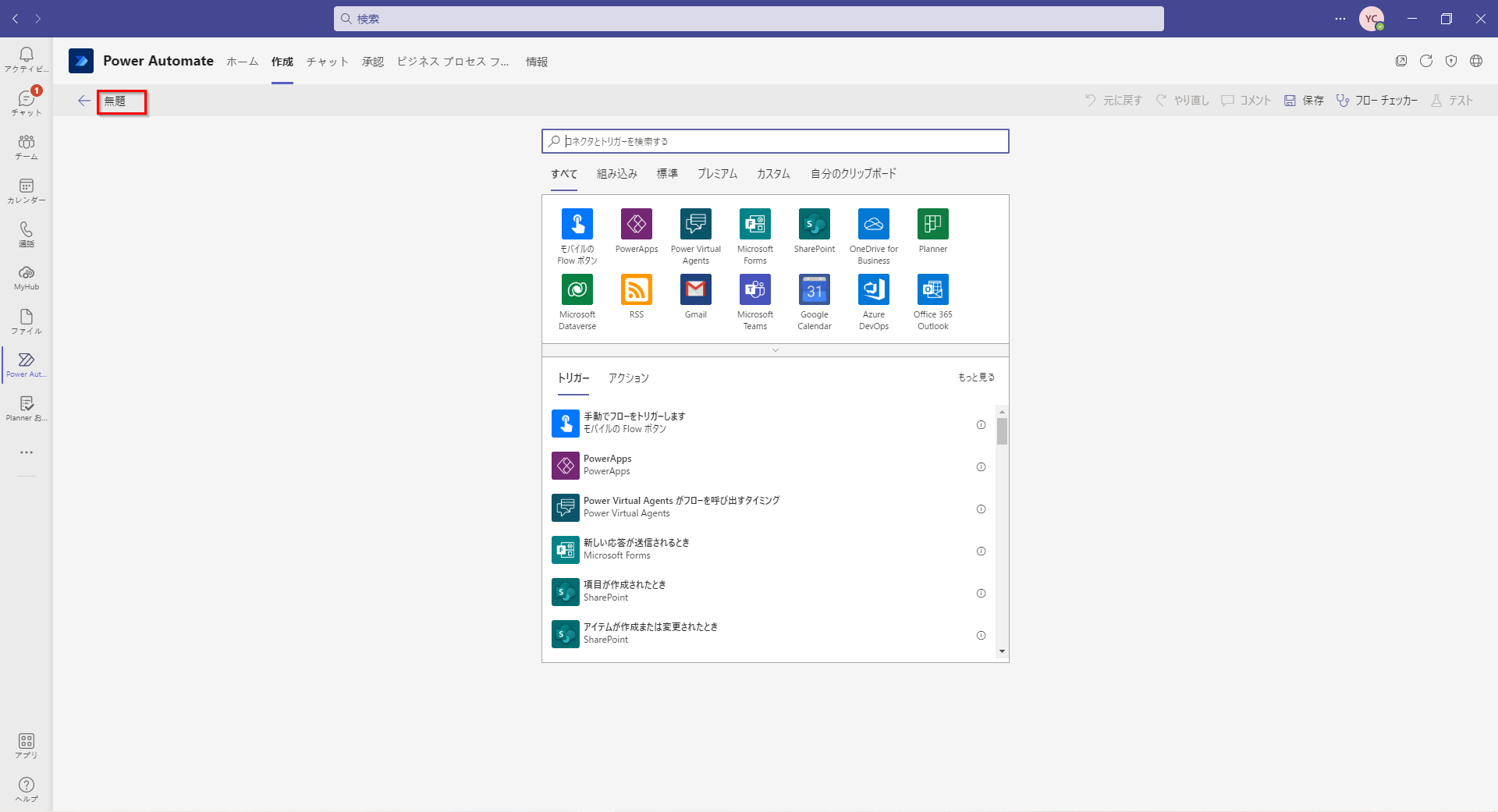The width and height of the screenshot is (1498, 812).
Task: Show info for アイテムが作成または変更されたとき trigger
Action: [x=981, y=636]
